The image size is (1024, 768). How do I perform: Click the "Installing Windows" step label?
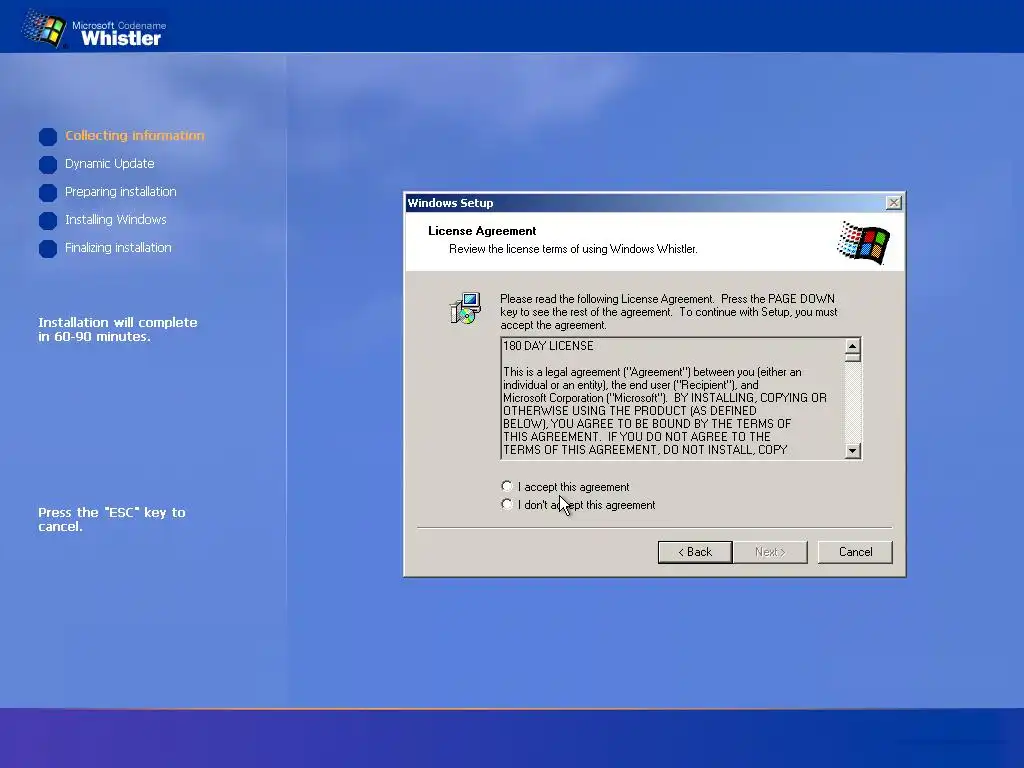[x=116, y=219]
